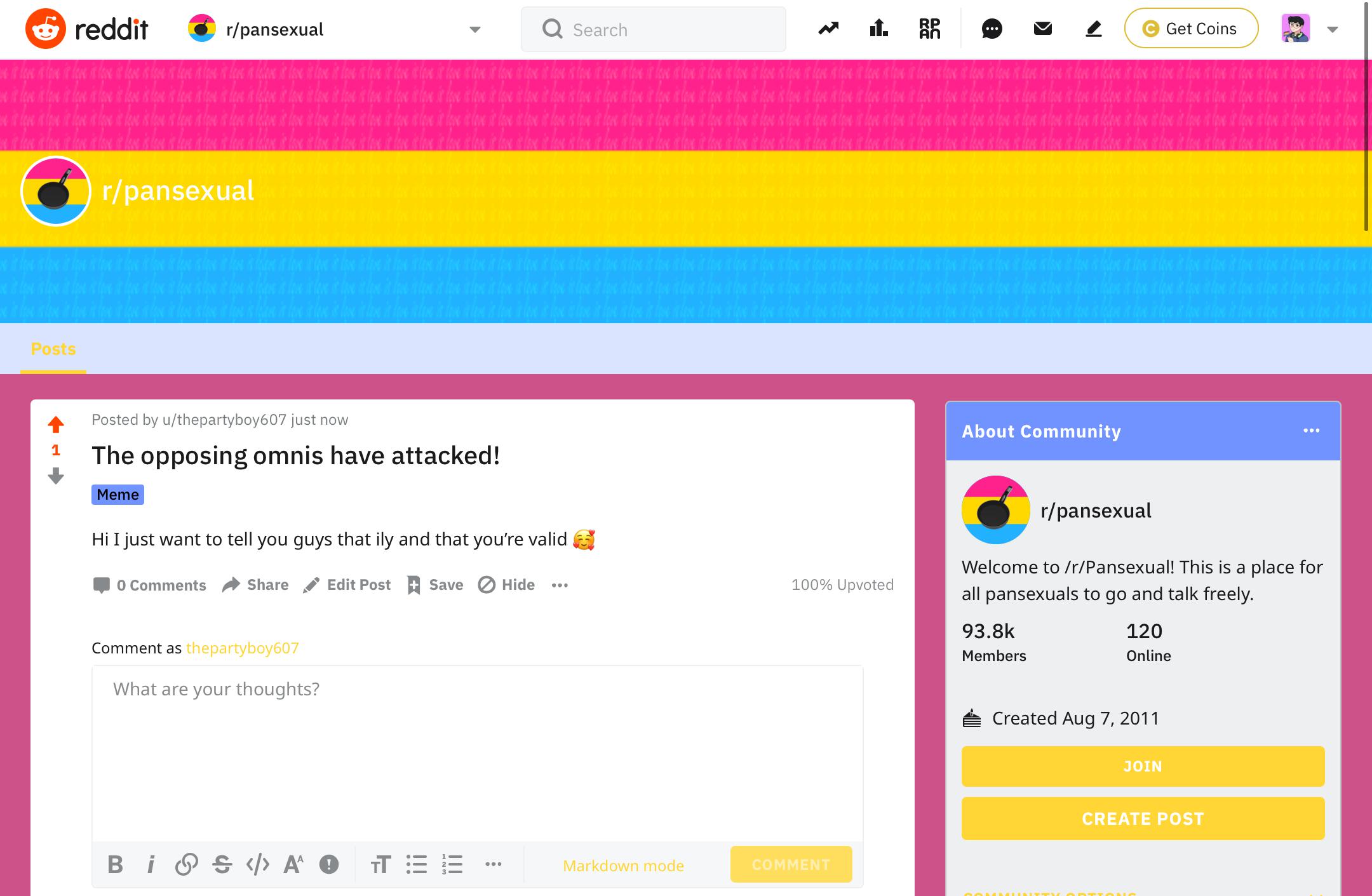Open Reddit Chat from the top bar
The width and height of the screenshot is (1372, 896).
[992, 29]
